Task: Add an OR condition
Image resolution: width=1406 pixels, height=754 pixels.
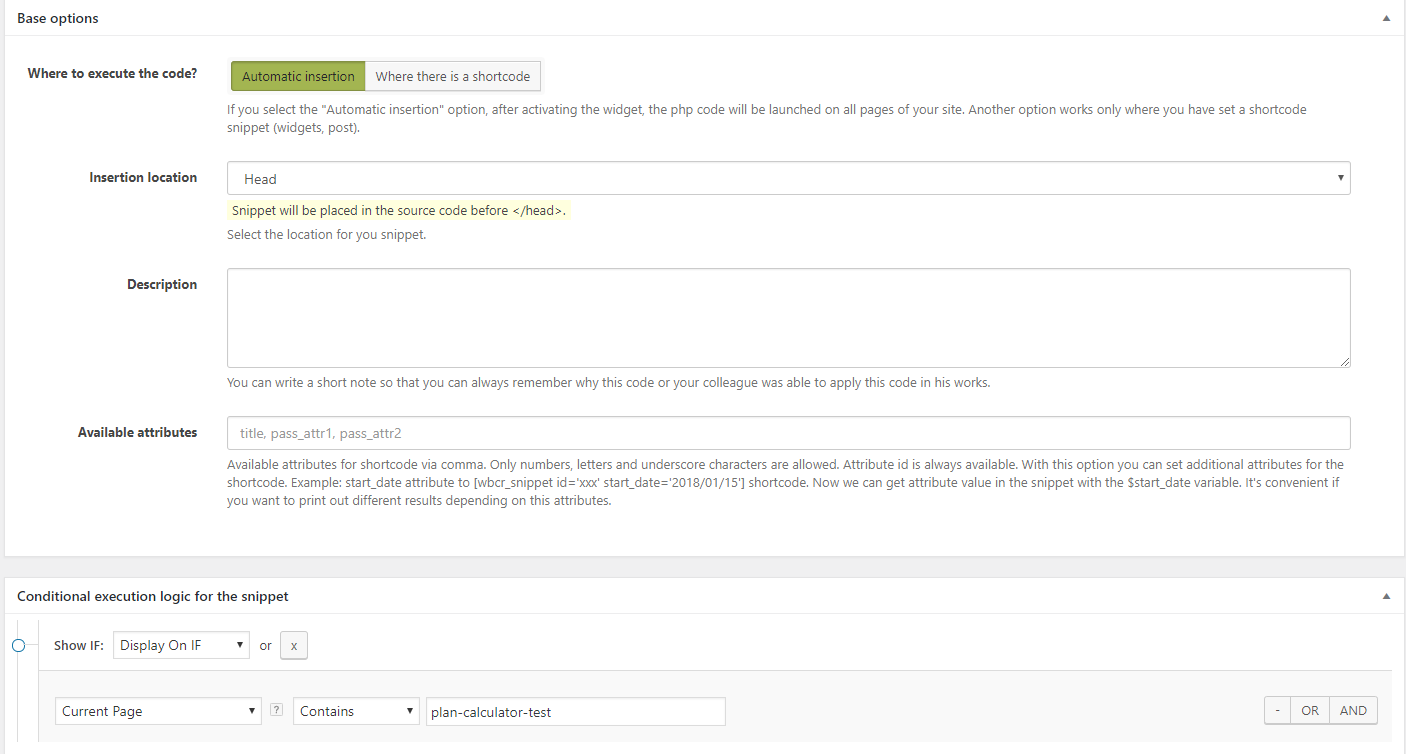Action: 1310,711
